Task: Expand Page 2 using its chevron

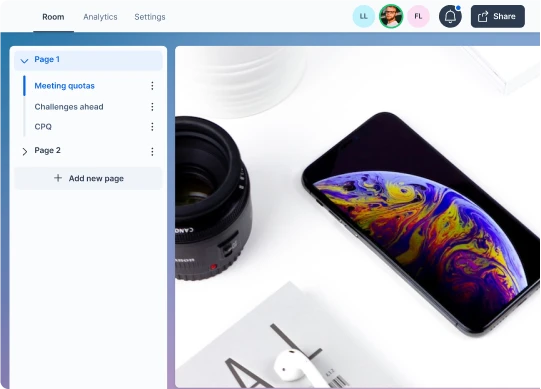Action: pyautogui.click(x=24, y=152)
